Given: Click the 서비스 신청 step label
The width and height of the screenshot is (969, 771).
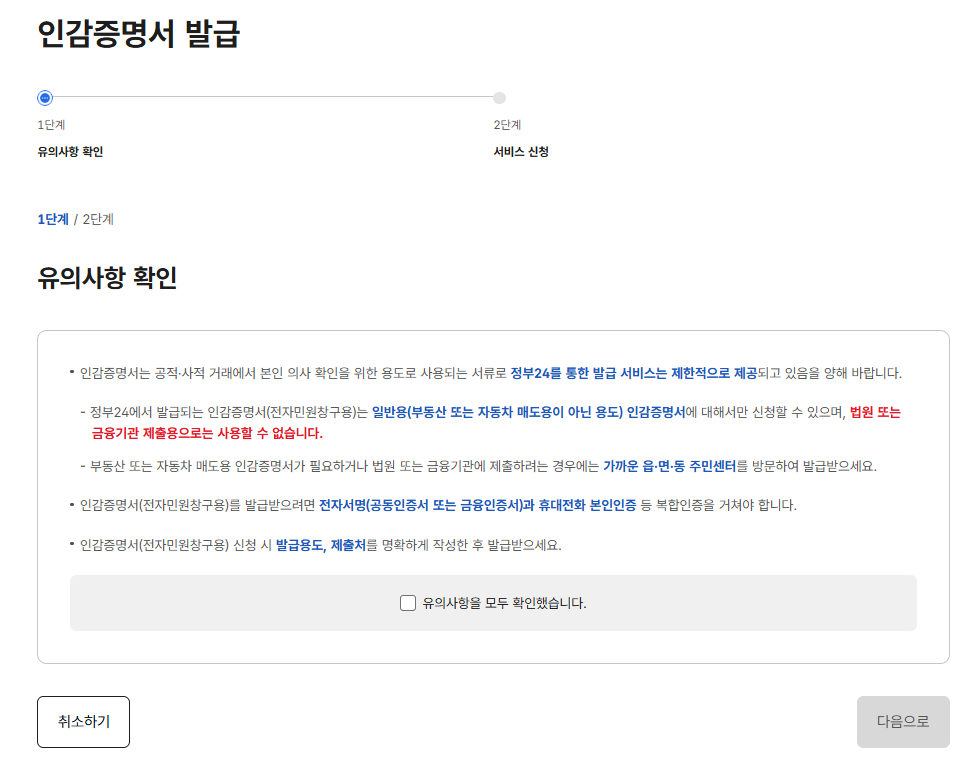Looking at the screenshot, I should [x=521, y=151].
